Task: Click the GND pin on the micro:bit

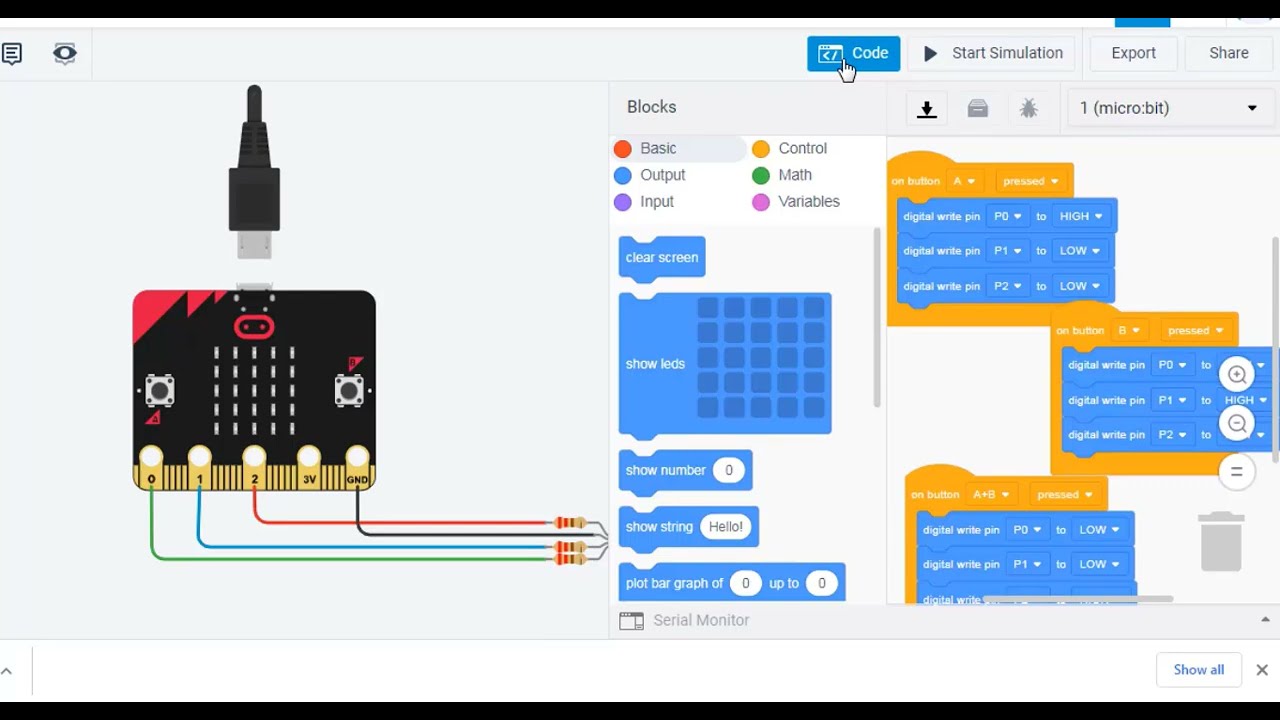Action: (358, 468)
